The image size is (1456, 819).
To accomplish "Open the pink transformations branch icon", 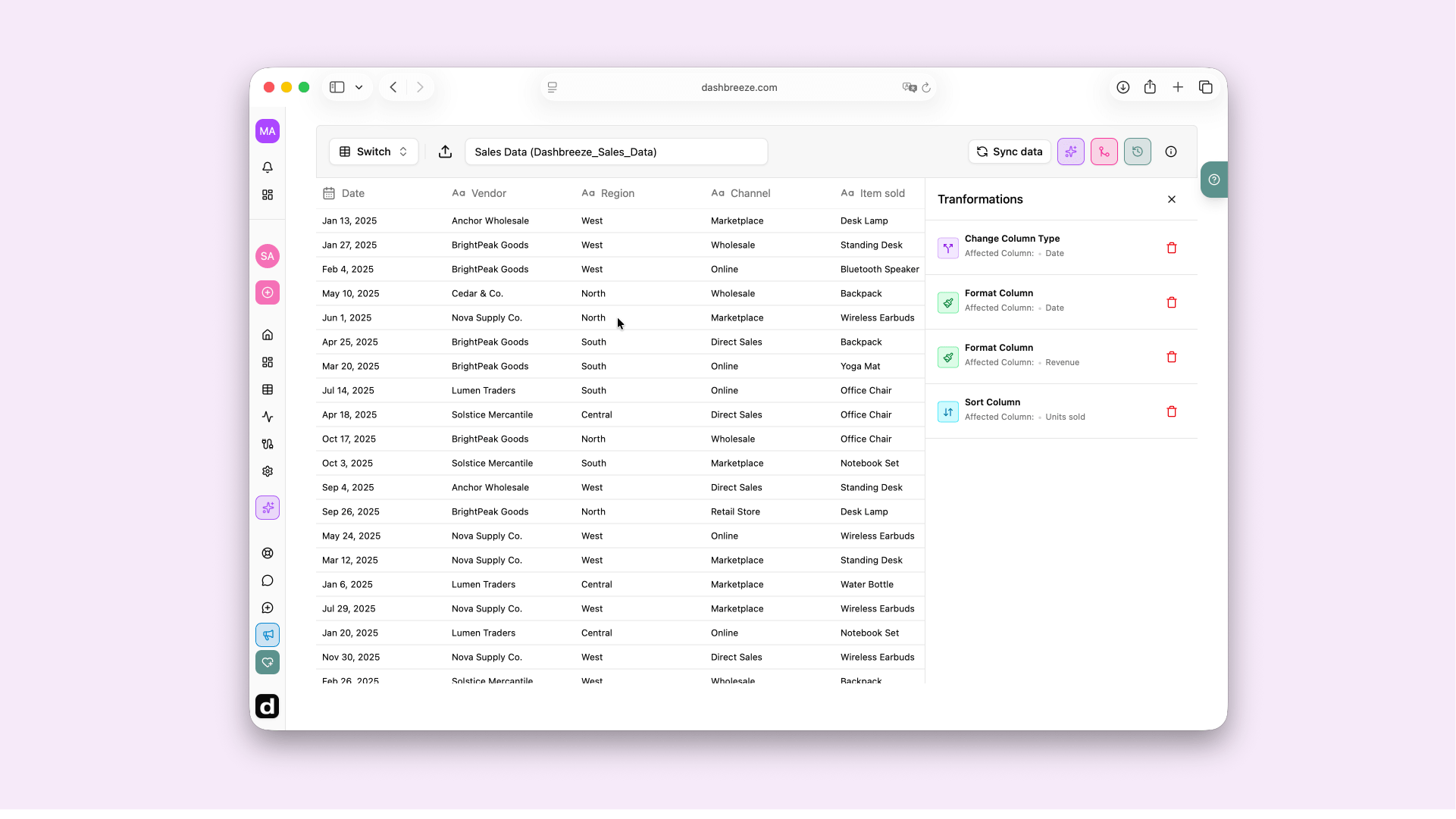I will tap(1104, 152).
